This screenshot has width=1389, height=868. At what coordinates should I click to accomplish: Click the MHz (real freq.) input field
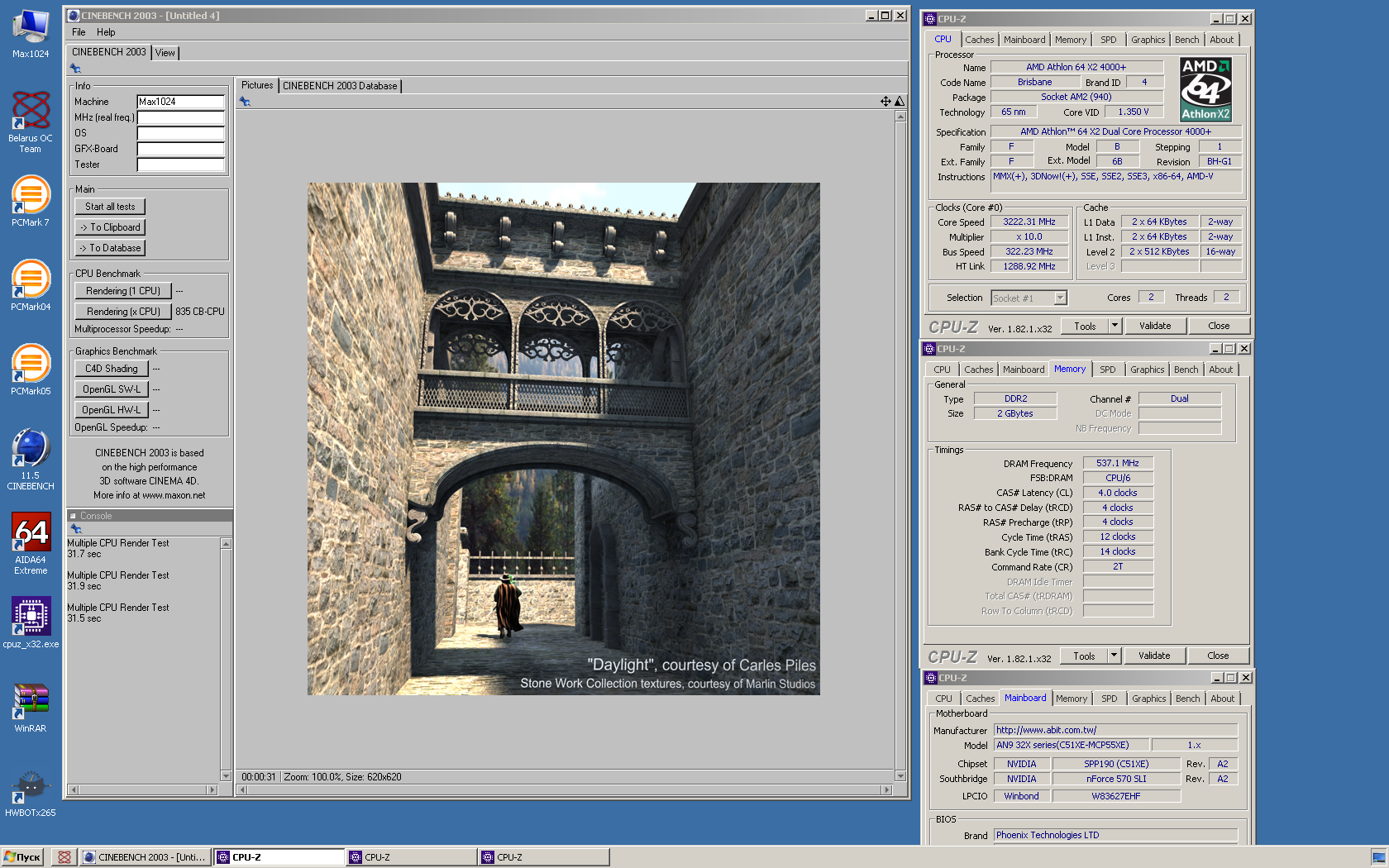point(180,117)
